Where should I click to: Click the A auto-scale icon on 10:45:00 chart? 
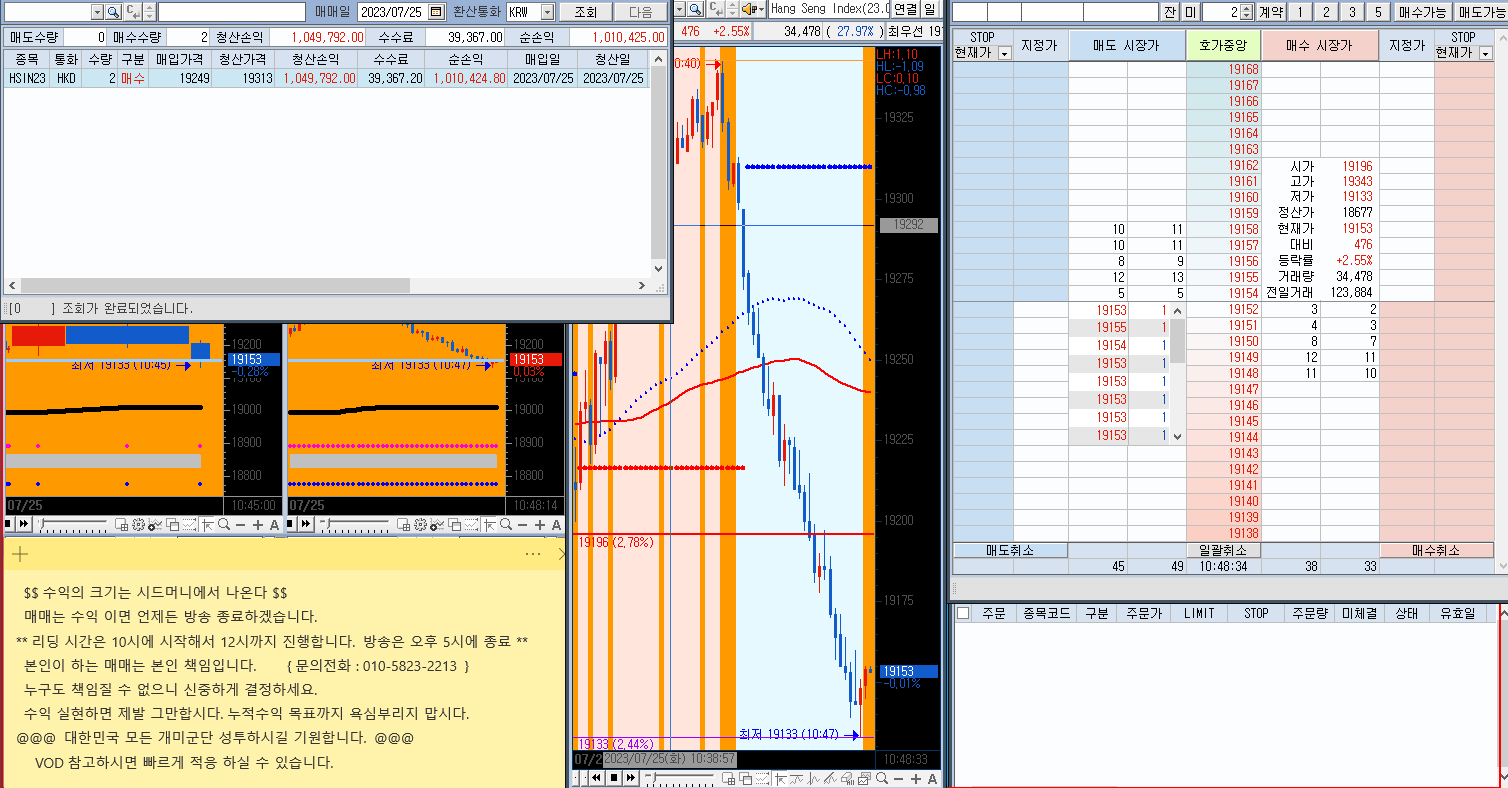[274, 524]
